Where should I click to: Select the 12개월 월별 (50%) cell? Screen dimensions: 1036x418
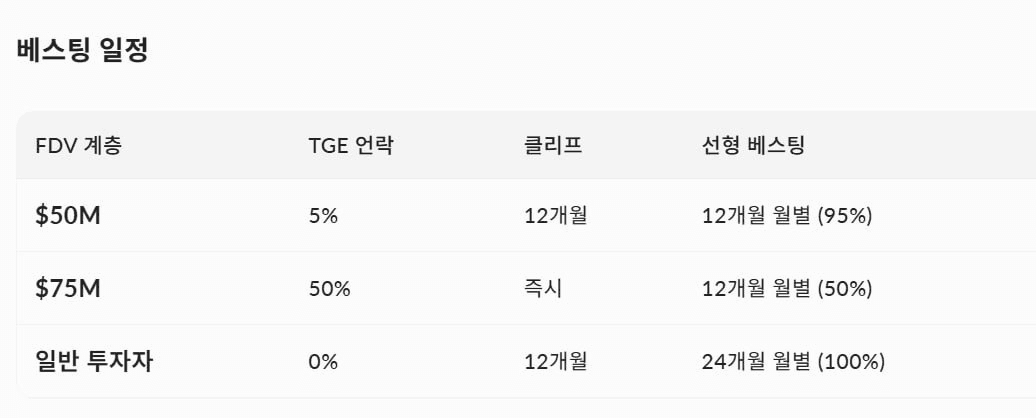pos(788,288)
